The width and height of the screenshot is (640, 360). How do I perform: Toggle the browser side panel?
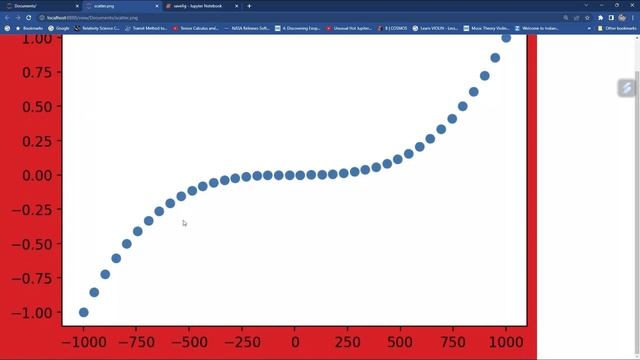point(611,18)
